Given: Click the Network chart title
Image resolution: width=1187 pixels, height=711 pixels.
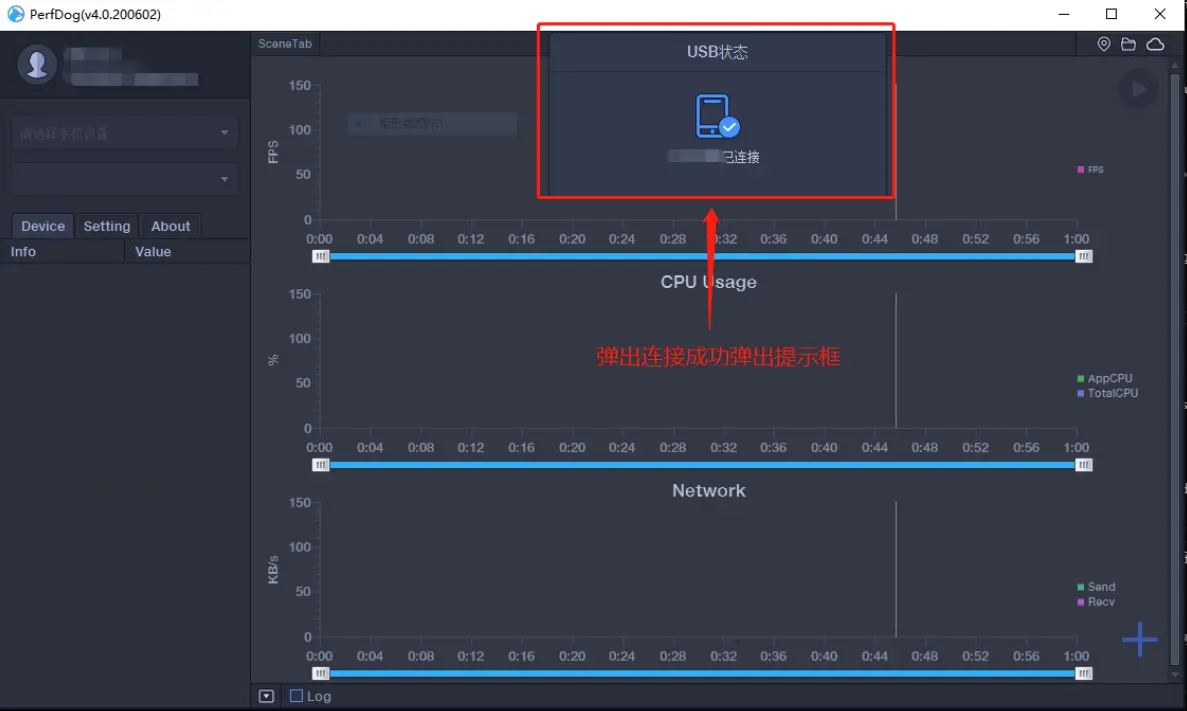Looking at the screenshot, I should click(709, 491).
